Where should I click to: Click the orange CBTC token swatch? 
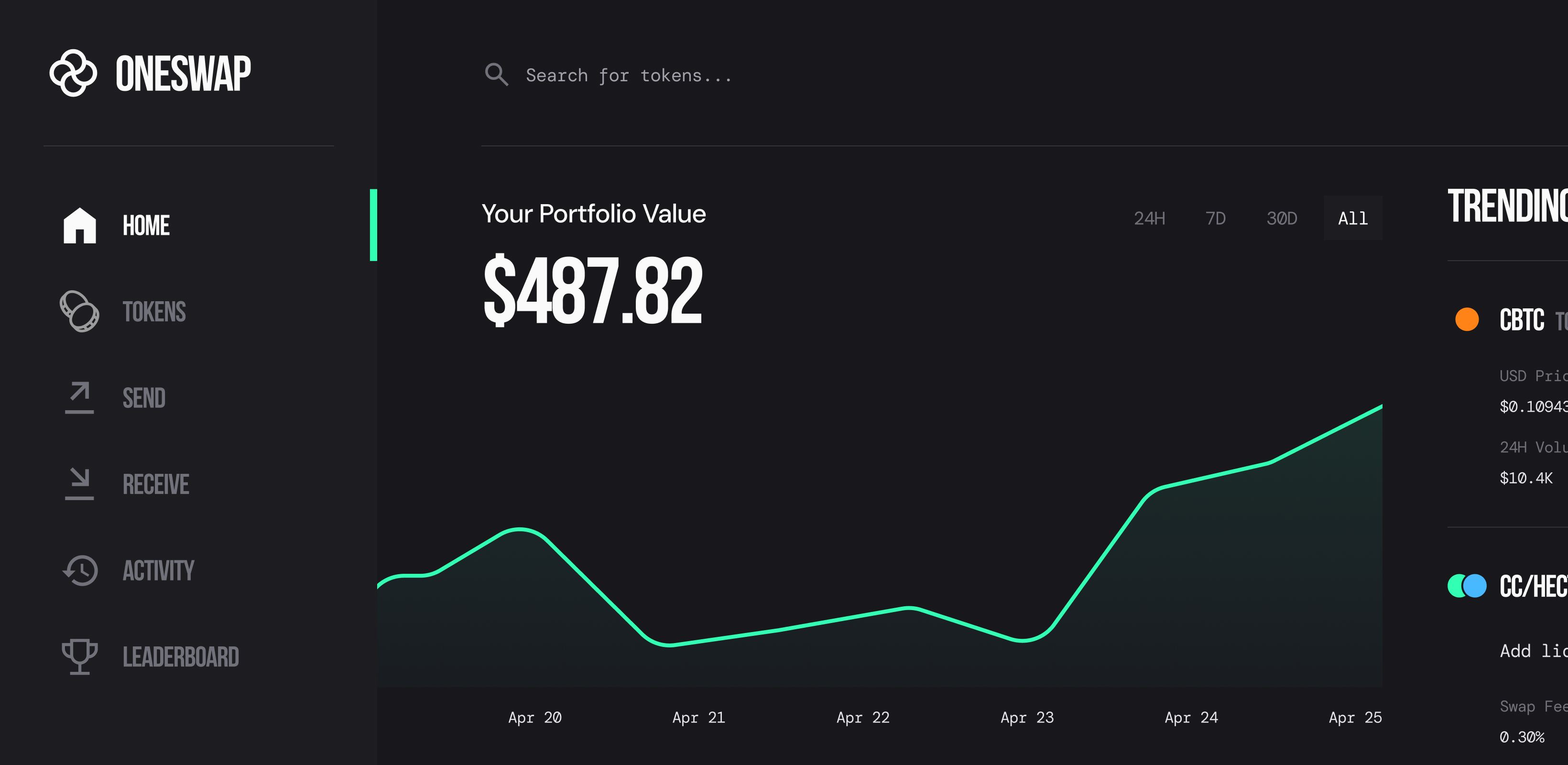coord(1467,319)
